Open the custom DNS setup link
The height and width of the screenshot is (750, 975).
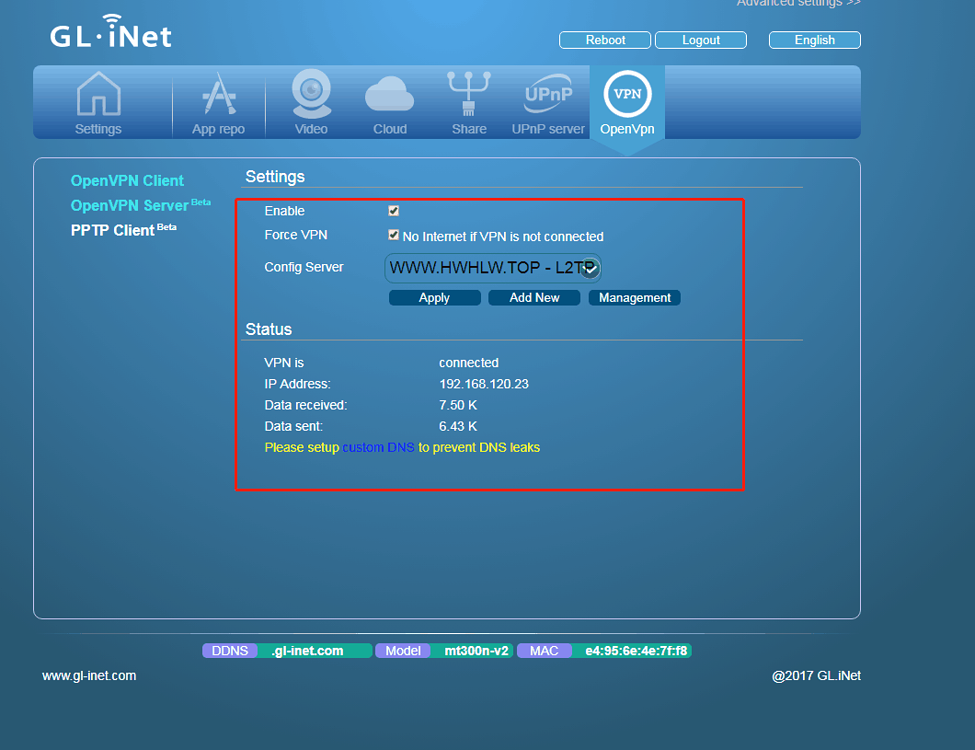377,447
